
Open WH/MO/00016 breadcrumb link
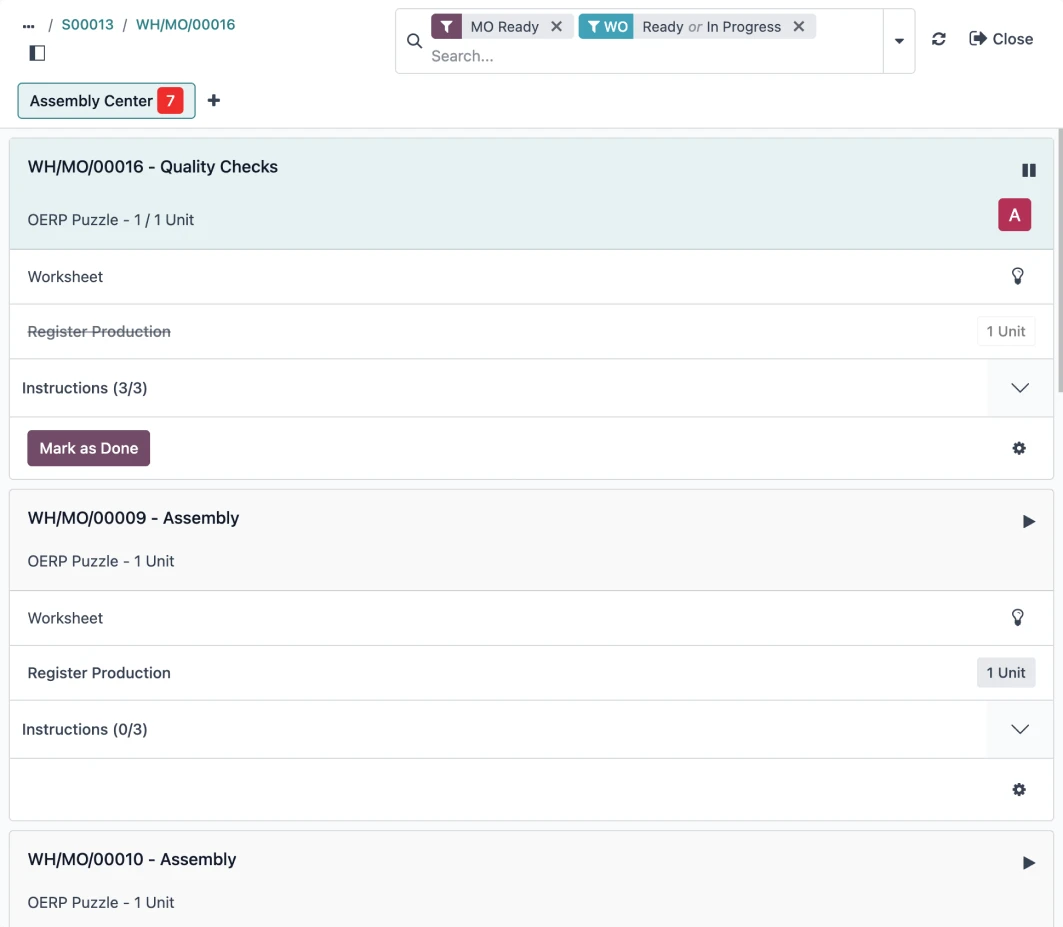pyautogui.click(x=185, y=24)
